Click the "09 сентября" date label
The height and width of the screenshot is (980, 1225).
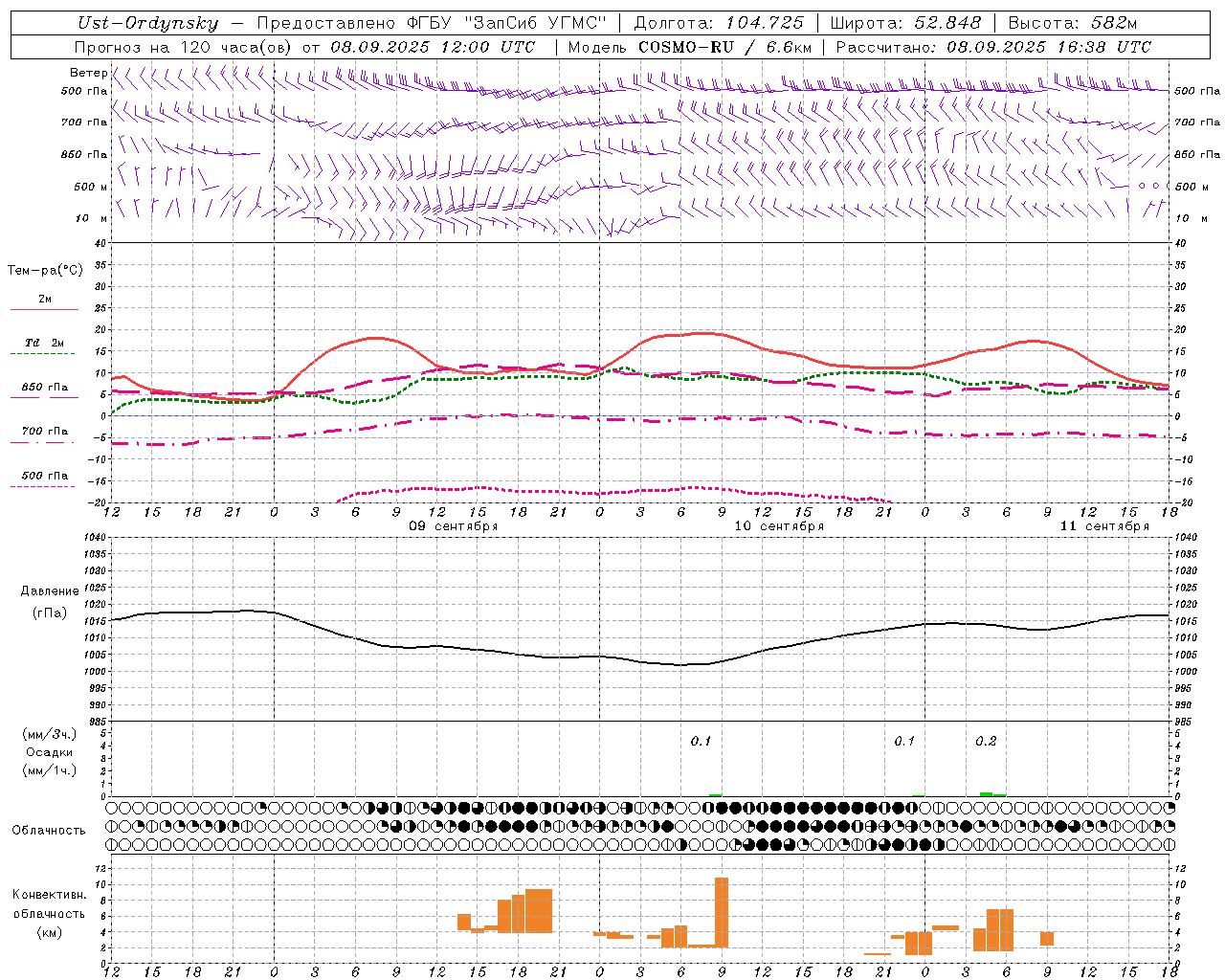[x=454, y=526]
